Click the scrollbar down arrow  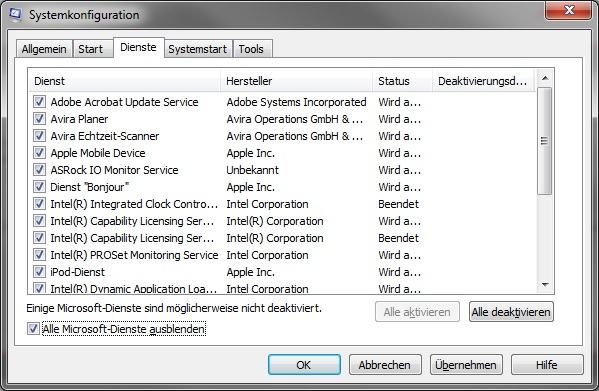pos(545,284)
